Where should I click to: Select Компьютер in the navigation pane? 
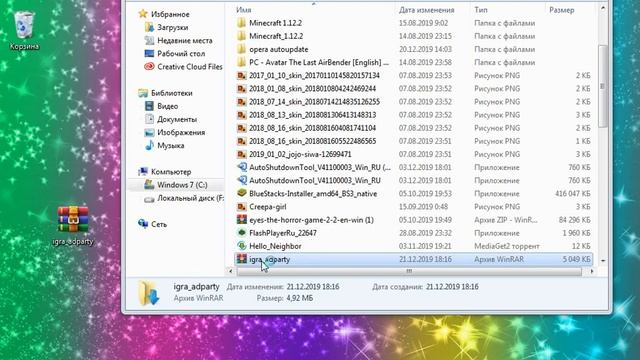(171, 172)
